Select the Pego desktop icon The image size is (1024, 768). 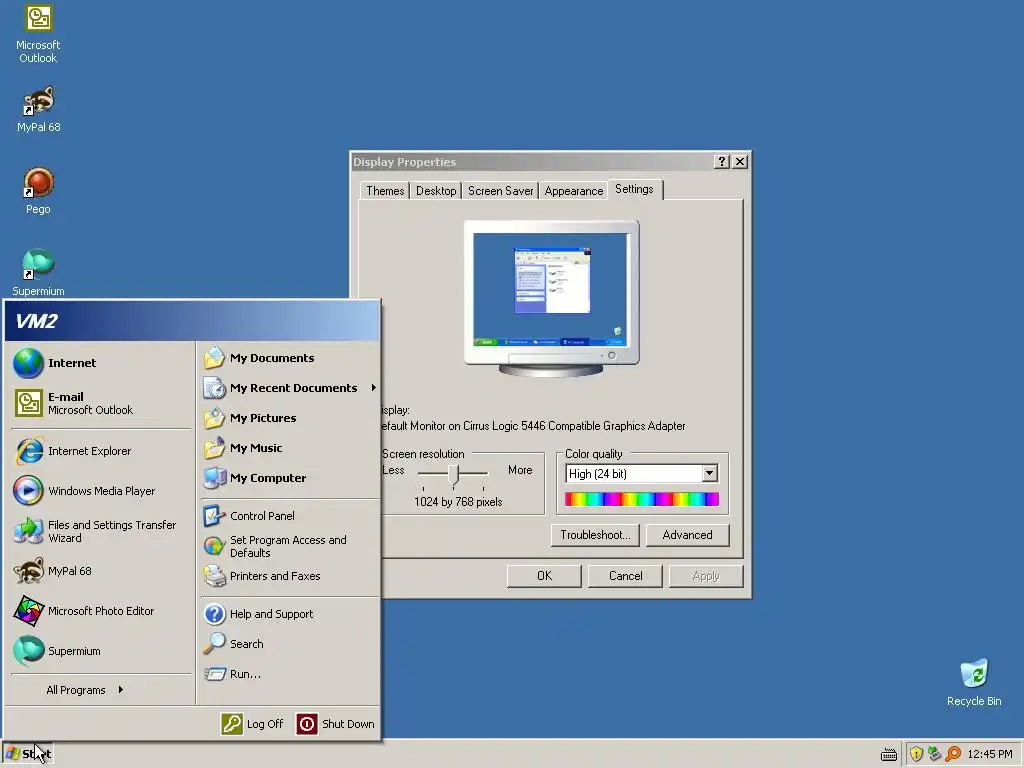point(38,191)
